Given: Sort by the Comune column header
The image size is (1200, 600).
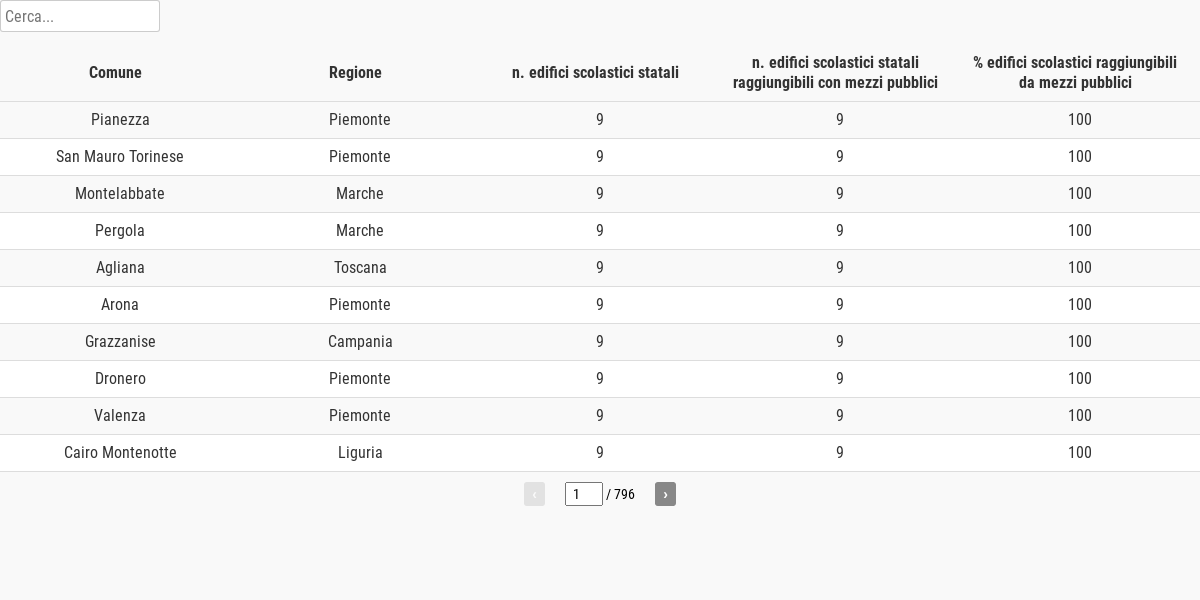Looking at the screenshot, I should (x=115, y=72).
